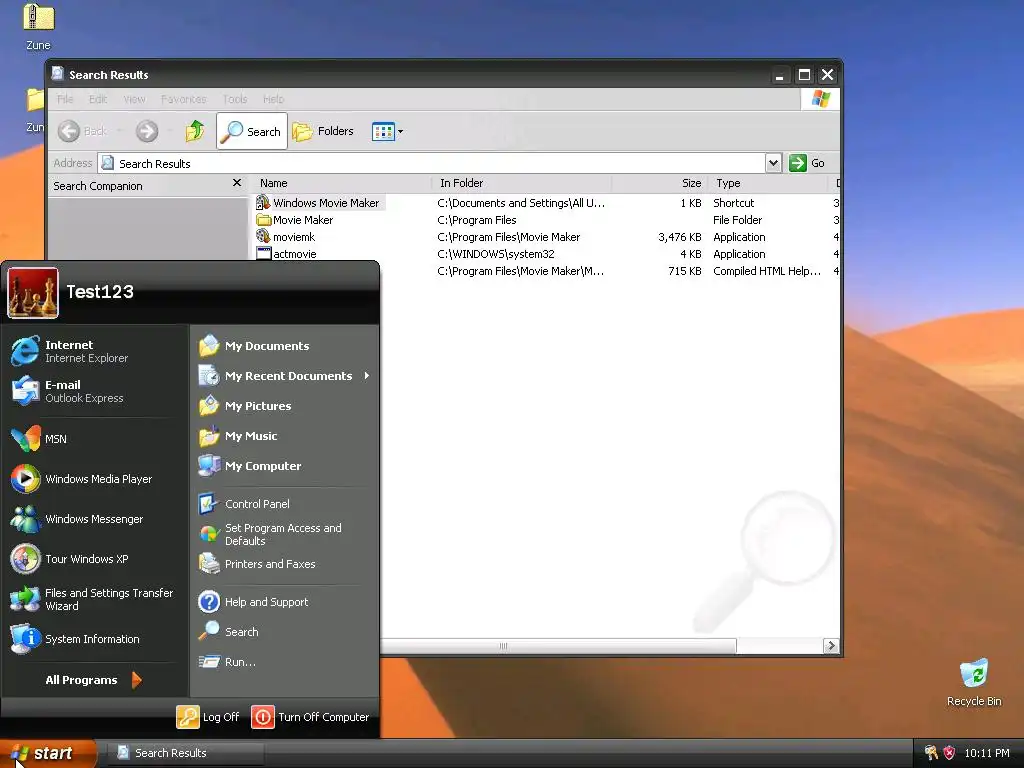
Task: Close the Search Companion pane
Action: pos(237,183)
